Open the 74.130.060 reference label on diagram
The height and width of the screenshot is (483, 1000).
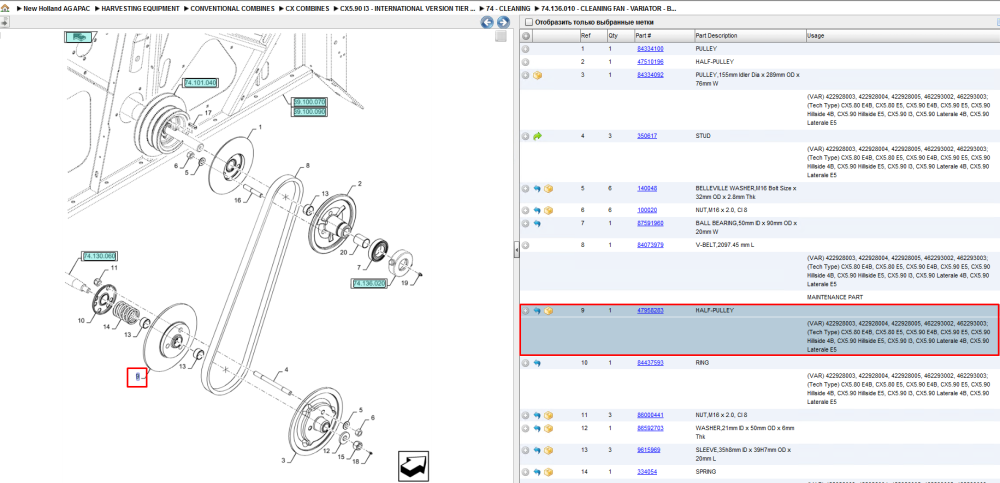(x=99, y=256)
